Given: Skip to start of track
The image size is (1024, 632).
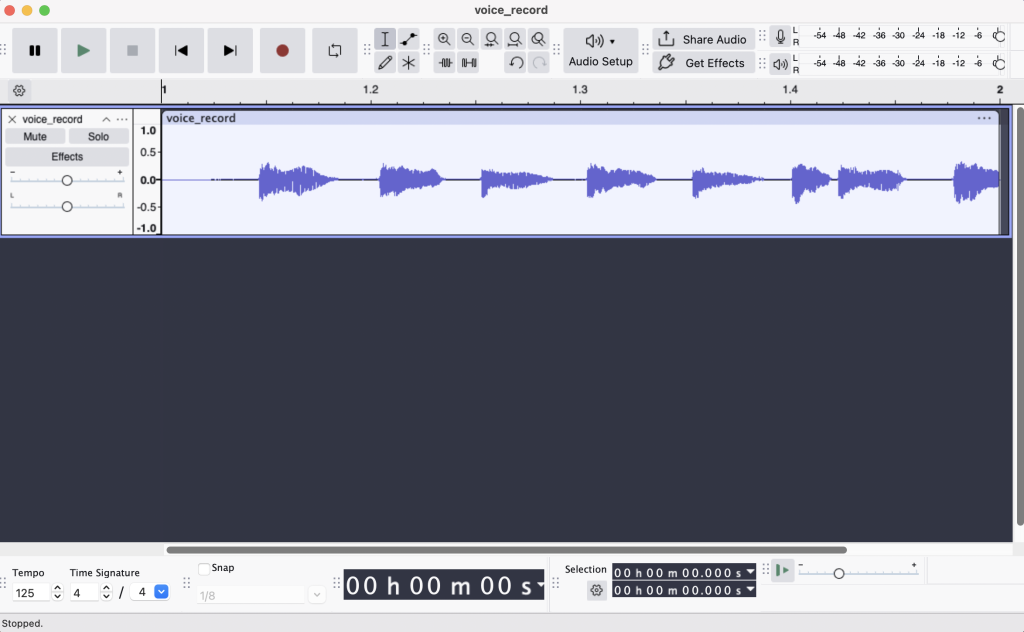Looking at the screenshot, I should (181, 50).
